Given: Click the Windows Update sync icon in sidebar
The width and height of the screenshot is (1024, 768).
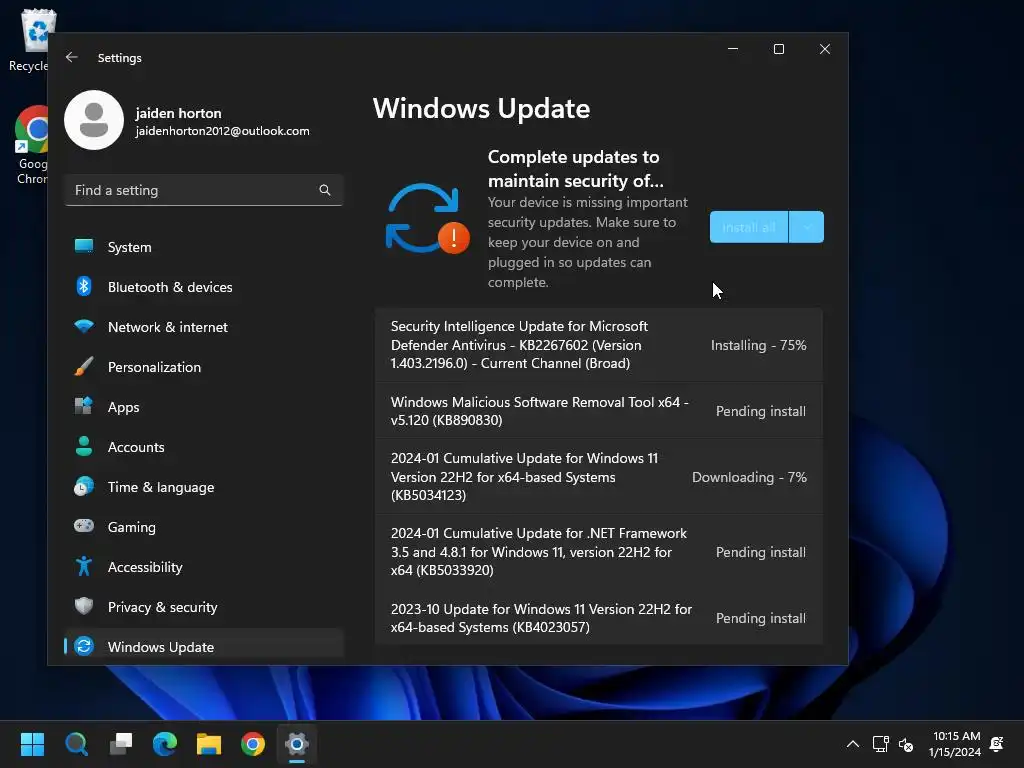Looking at the screenshot, I should 84,646.
